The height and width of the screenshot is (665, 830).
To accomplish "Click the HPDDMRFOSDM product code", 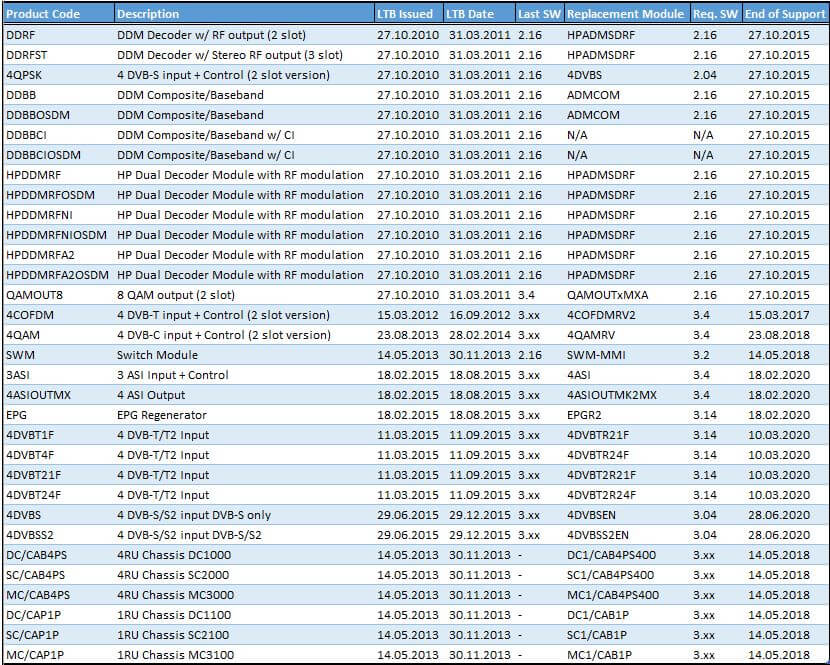I will tap(50, 195).
